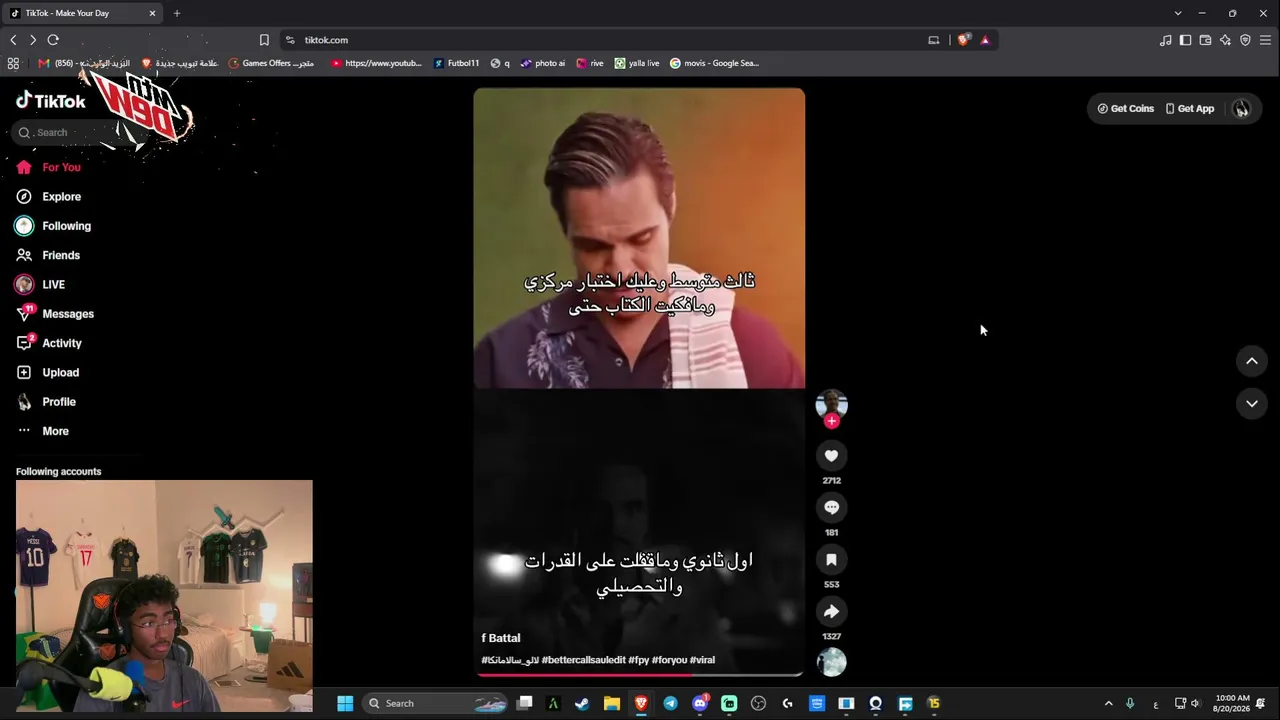Screen dimensions: 1280x720
Task: Open the Brave Wallet icon
Action: 1205,40
